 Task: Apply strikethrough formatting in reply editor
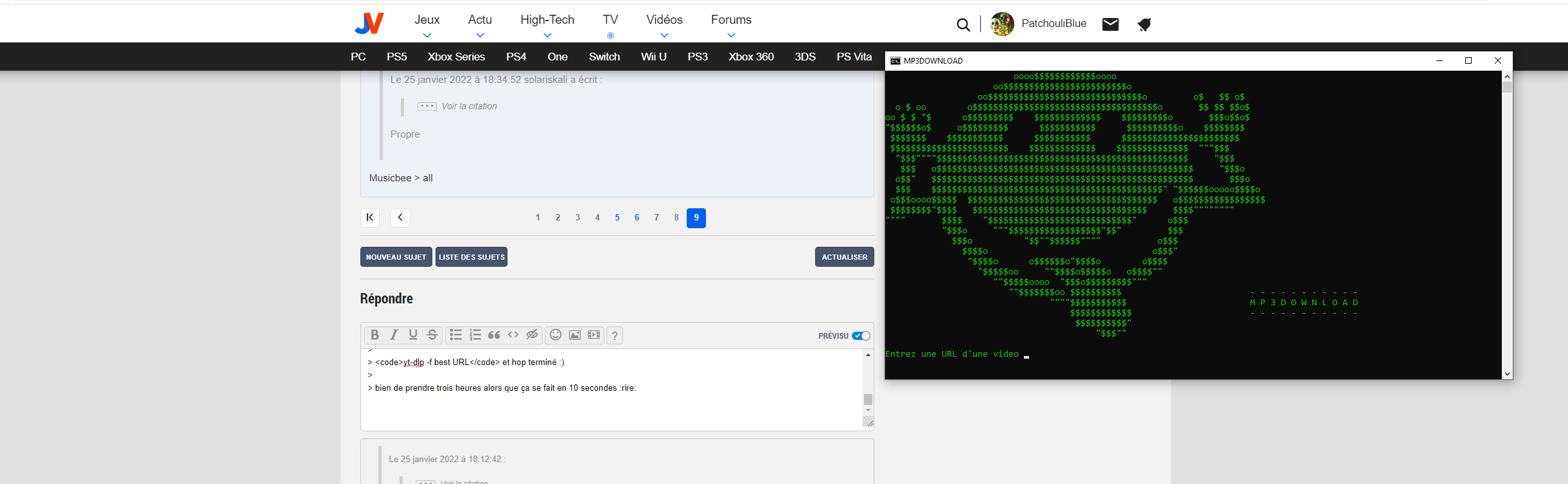[x=432, y=335]
